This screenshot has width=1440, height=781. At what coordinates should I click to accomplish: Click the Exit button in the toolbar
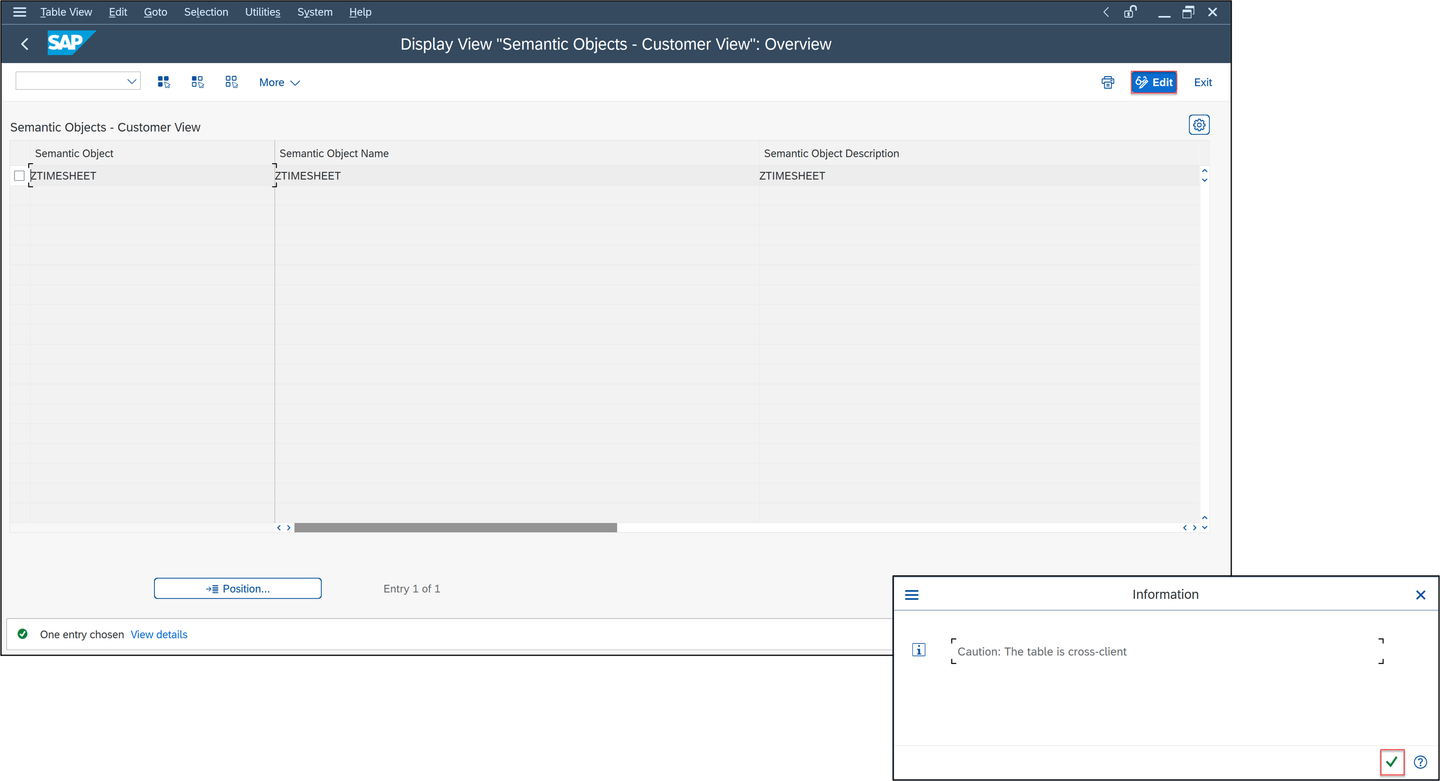point(1203,82)
